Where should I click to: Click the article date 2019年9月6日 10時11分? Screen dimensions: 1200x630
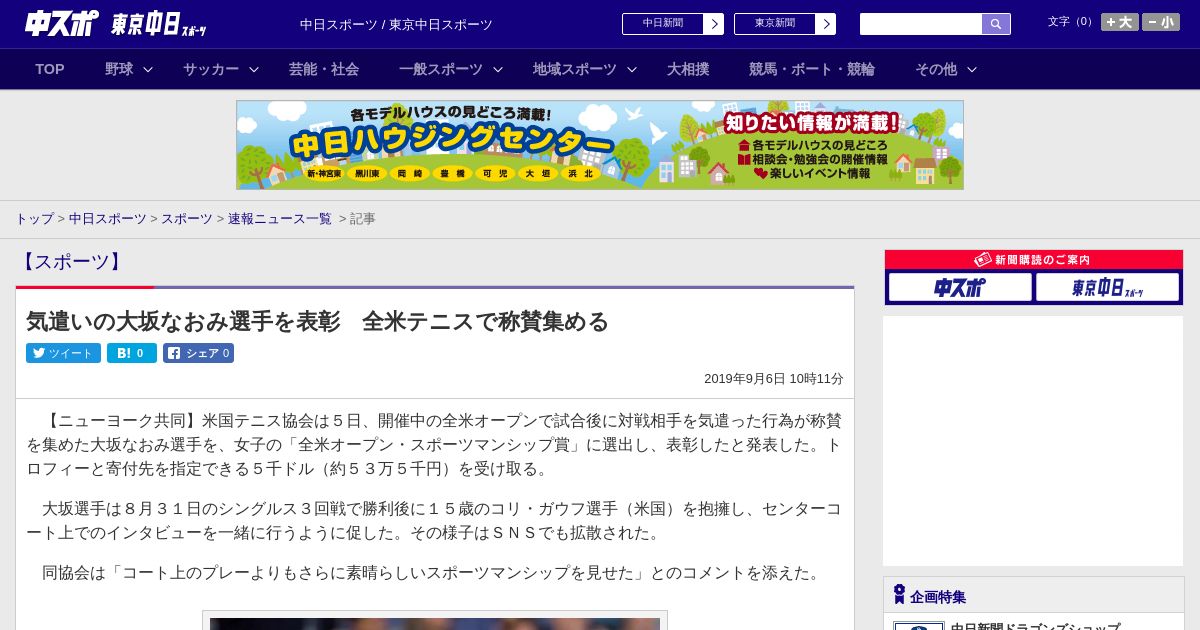[x=774, y=379]
